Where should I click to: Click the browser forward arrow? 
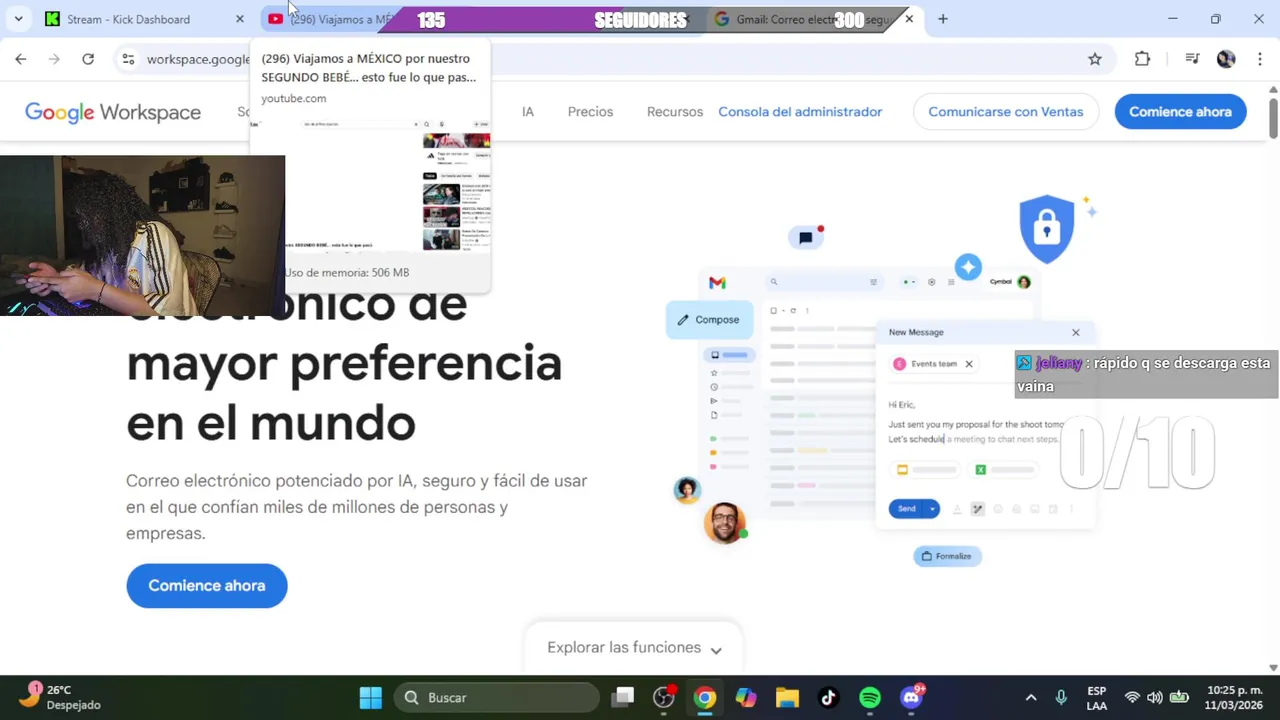coord(54,59)
